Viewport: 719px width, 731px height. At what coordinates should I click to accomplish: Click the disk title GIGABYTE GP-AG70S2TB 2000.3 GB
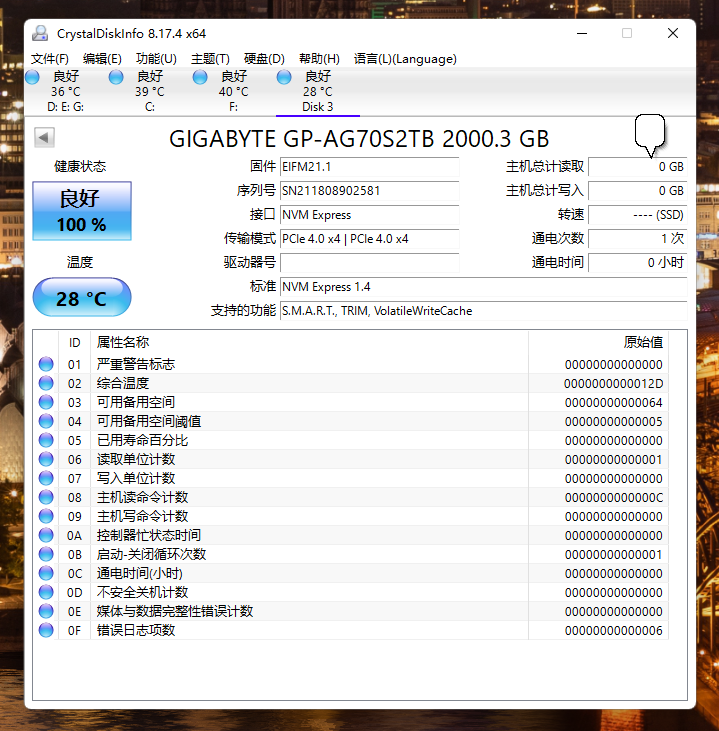pyautogui.click(x=359, y=138)
